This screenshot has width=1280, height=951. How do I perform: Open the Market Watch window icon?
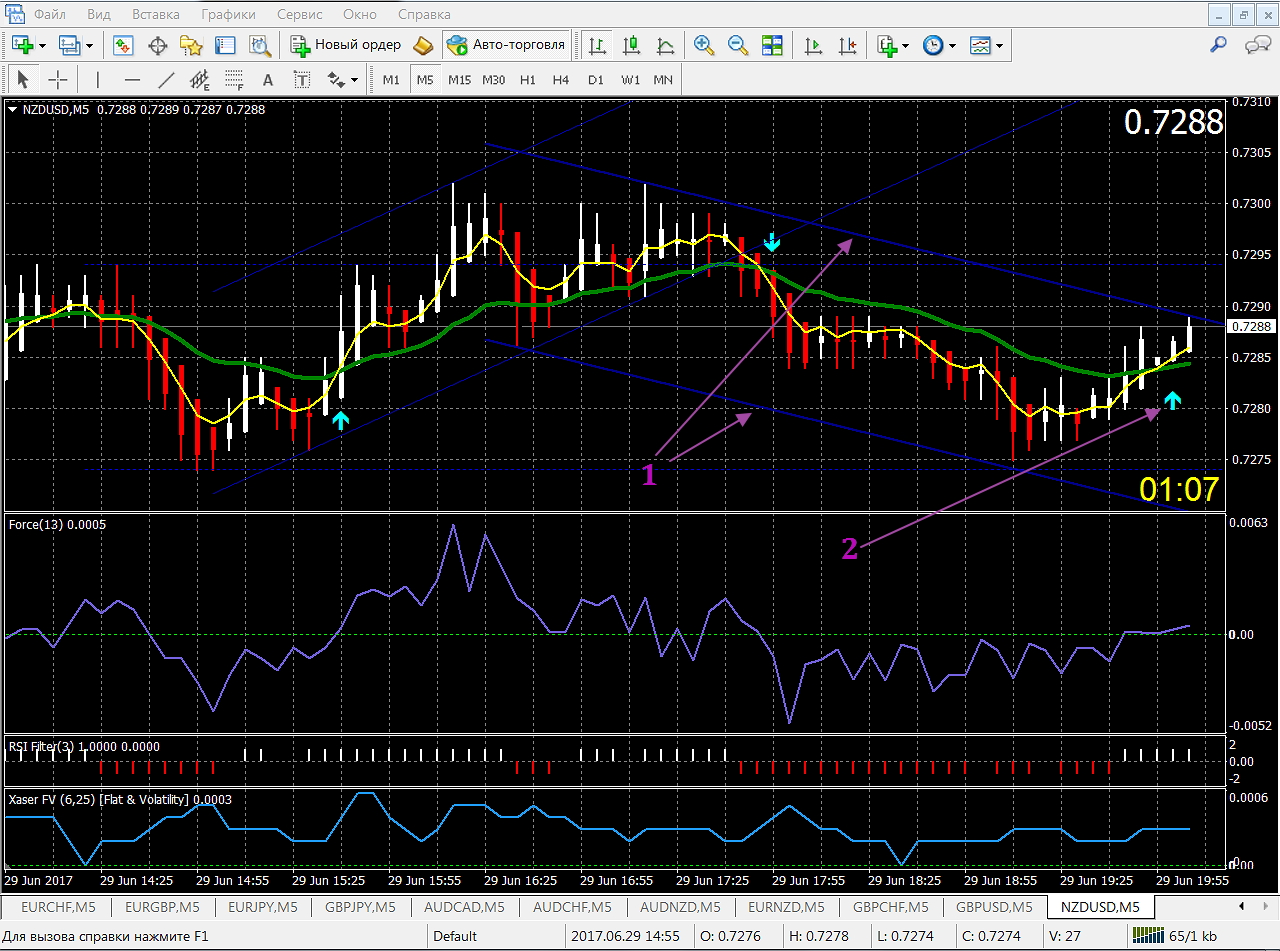click(x=124, y=45)
